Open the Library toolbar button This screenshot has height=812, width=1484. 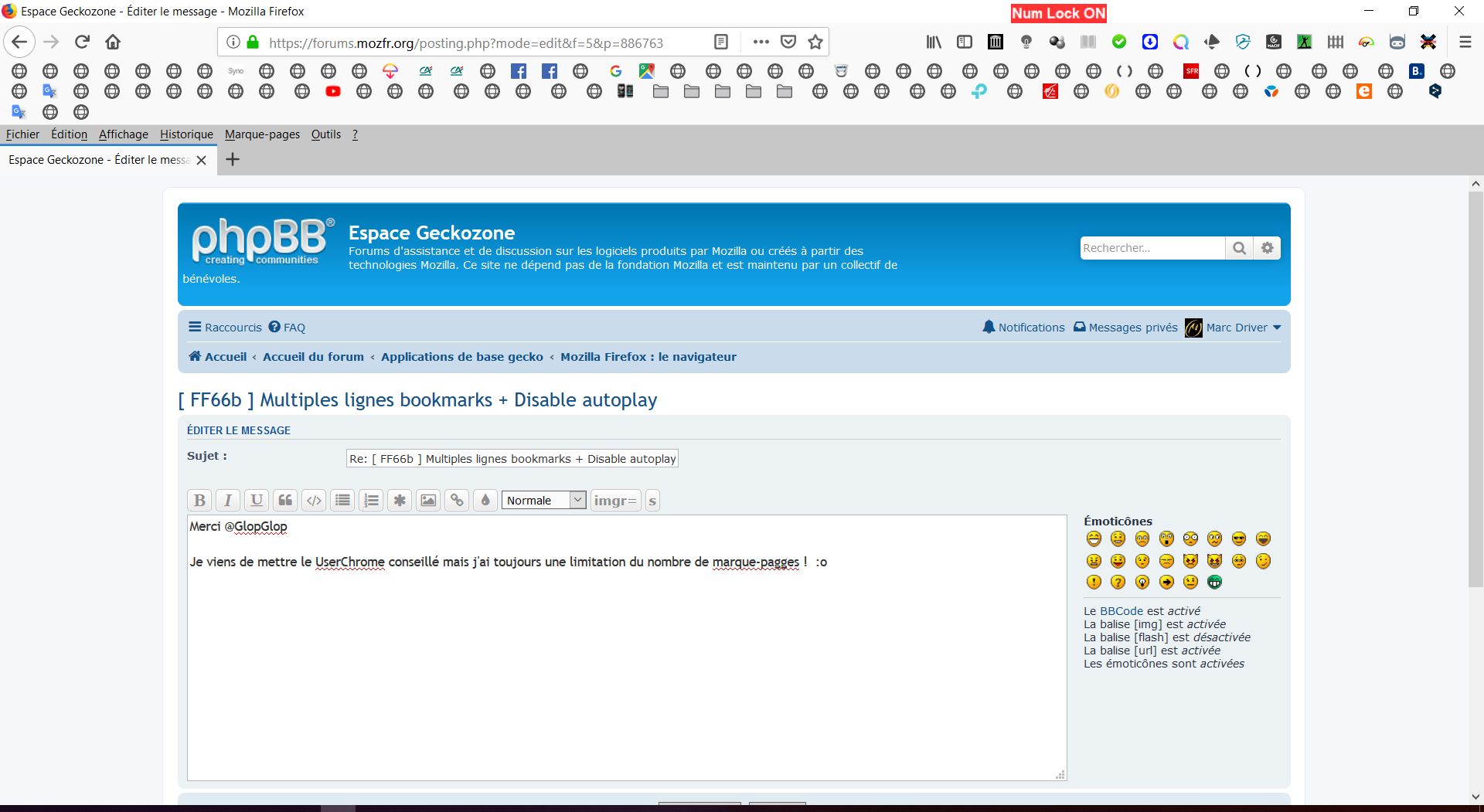[934, 42]
